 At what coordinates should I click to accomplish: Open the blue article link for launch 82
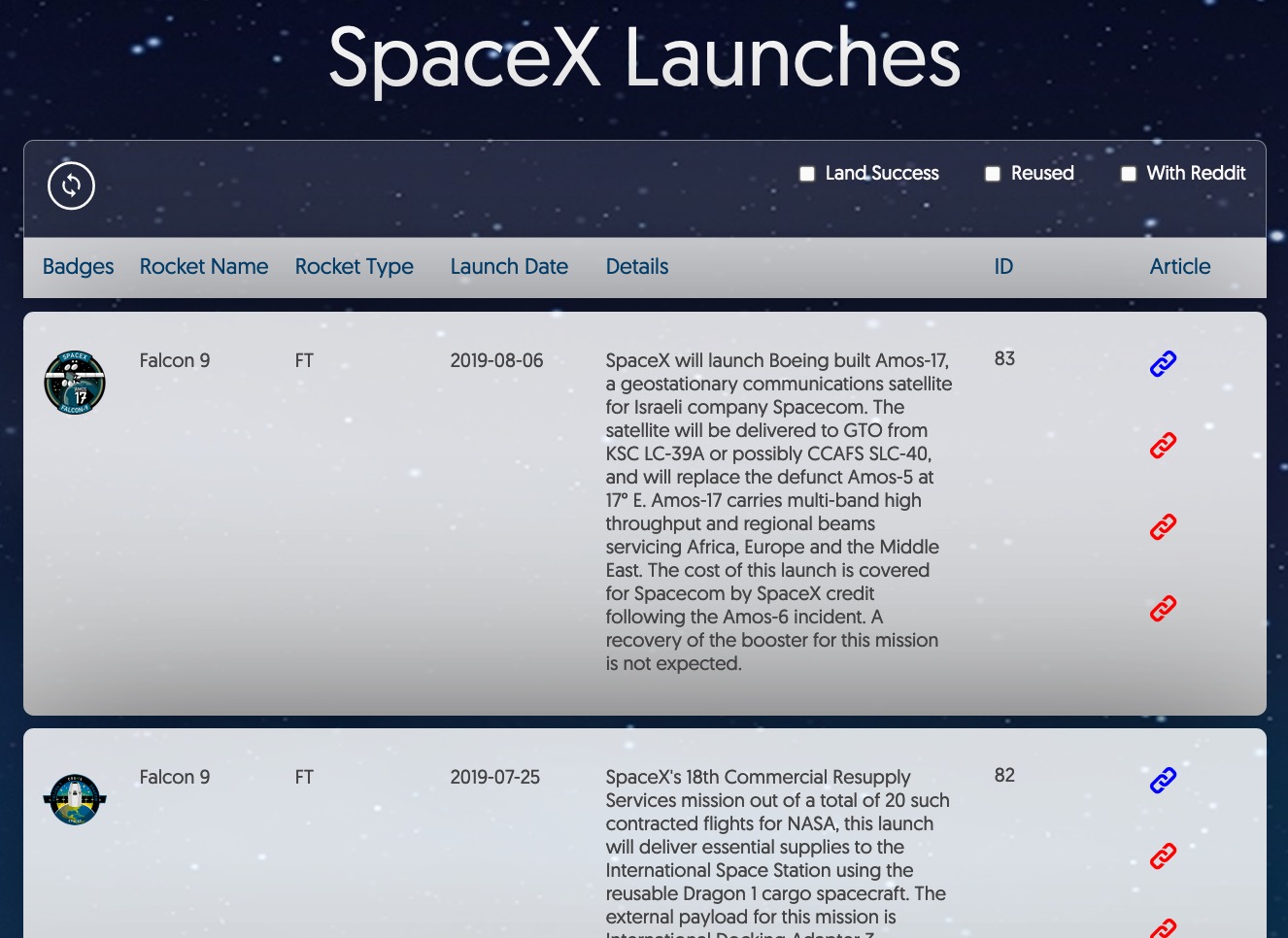(x=1163, y=780)
